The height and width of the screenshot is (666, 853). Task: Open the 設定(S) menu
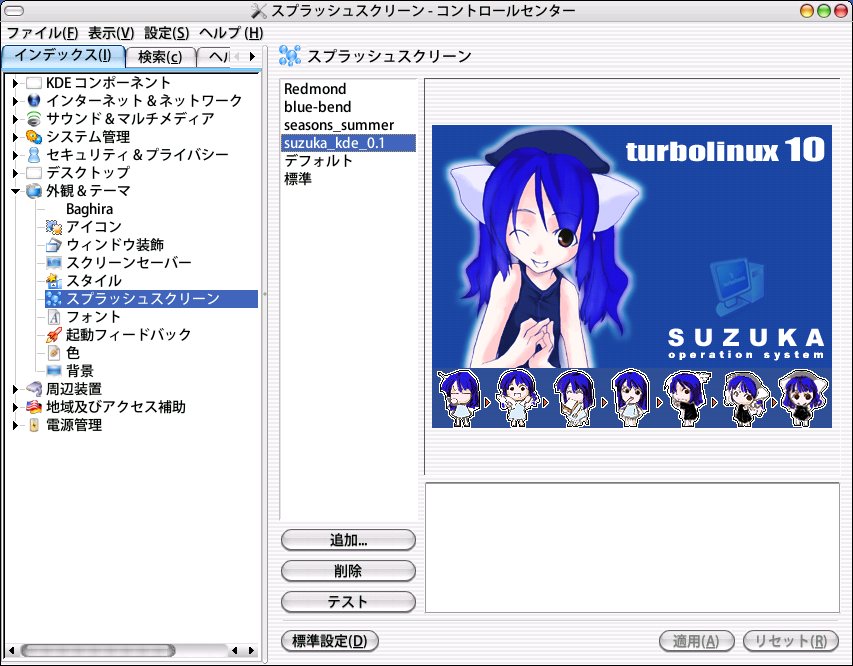166,33
